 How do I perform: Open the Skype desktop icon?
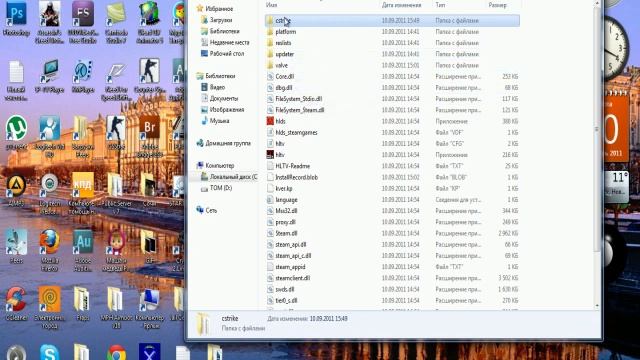(x=49, y=353)
